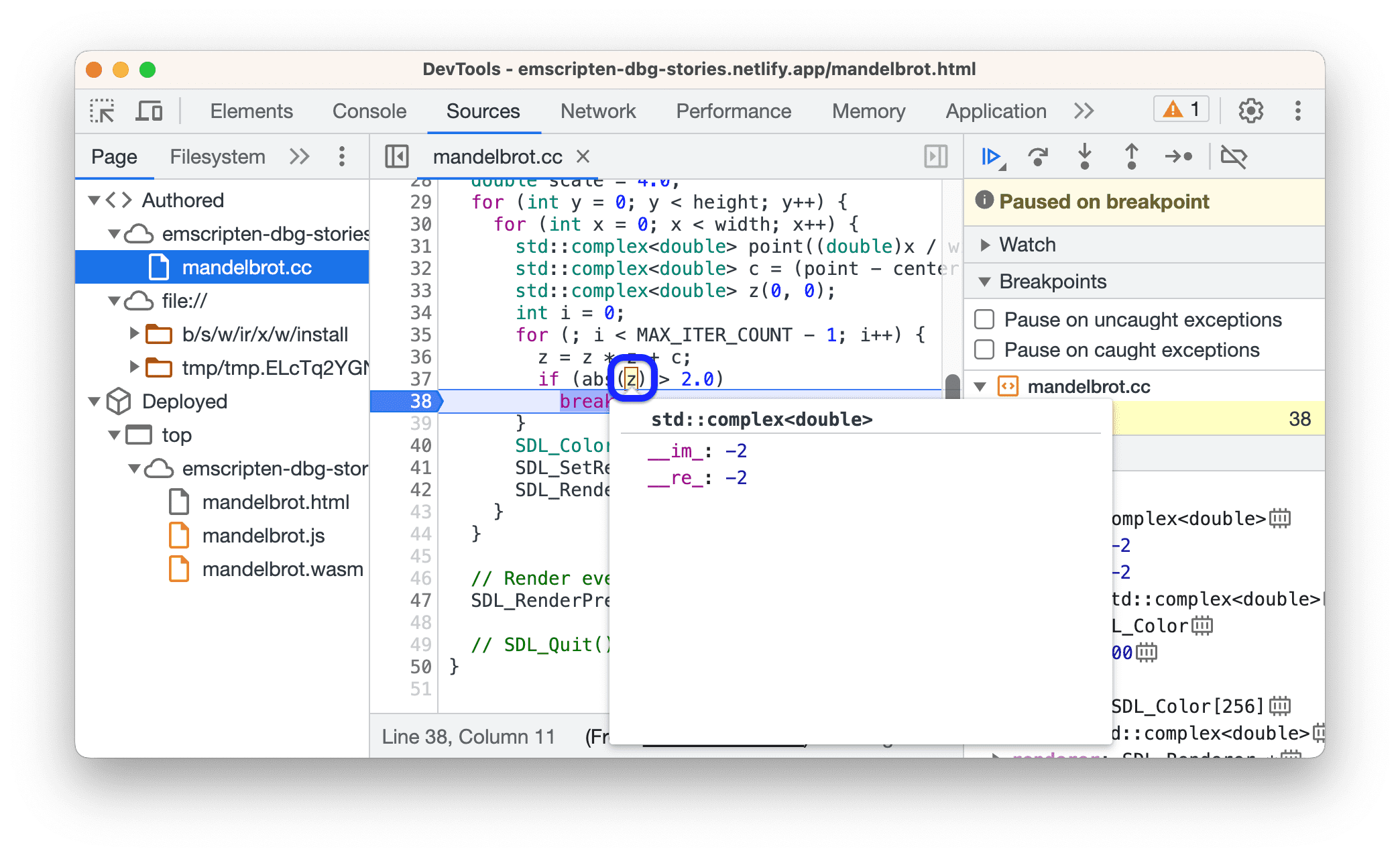Scroll the source code editor panel
The image size is (1400, 857).
[x=949, y=389]
